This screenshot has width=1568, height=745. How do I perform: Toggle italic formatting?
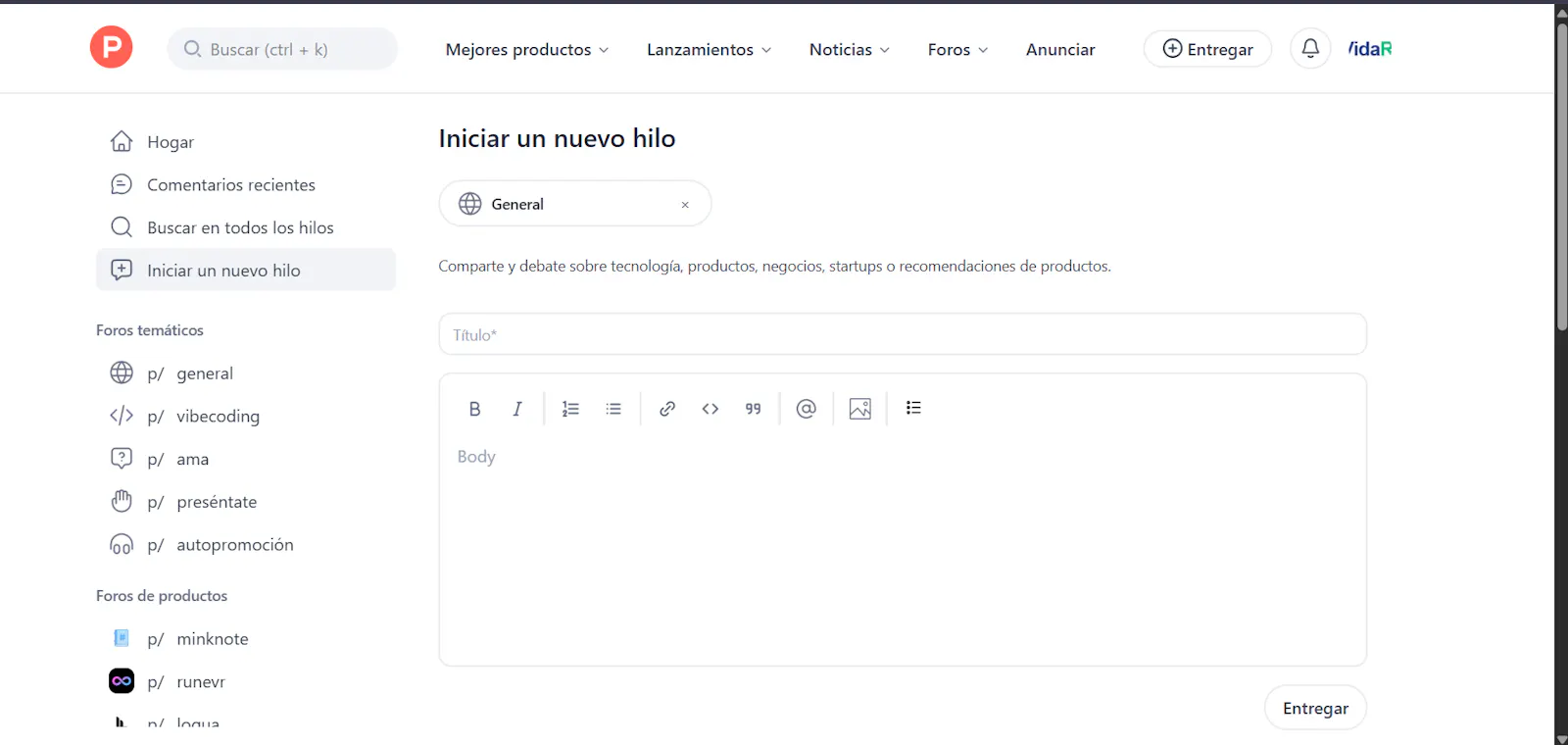(517, 409)
